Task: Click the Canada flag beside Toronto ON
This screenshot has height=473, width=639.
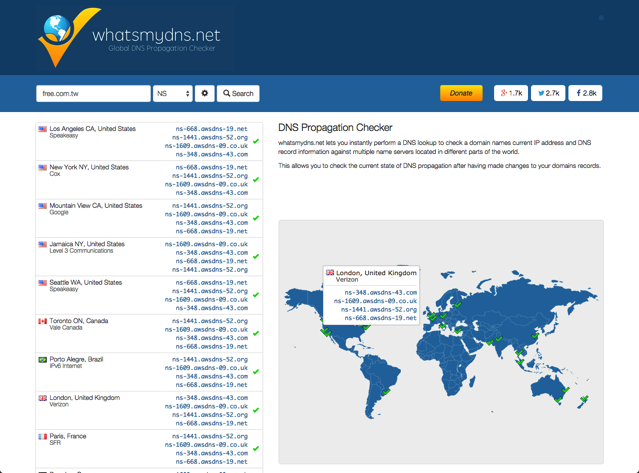Action: tap(42, 321)
